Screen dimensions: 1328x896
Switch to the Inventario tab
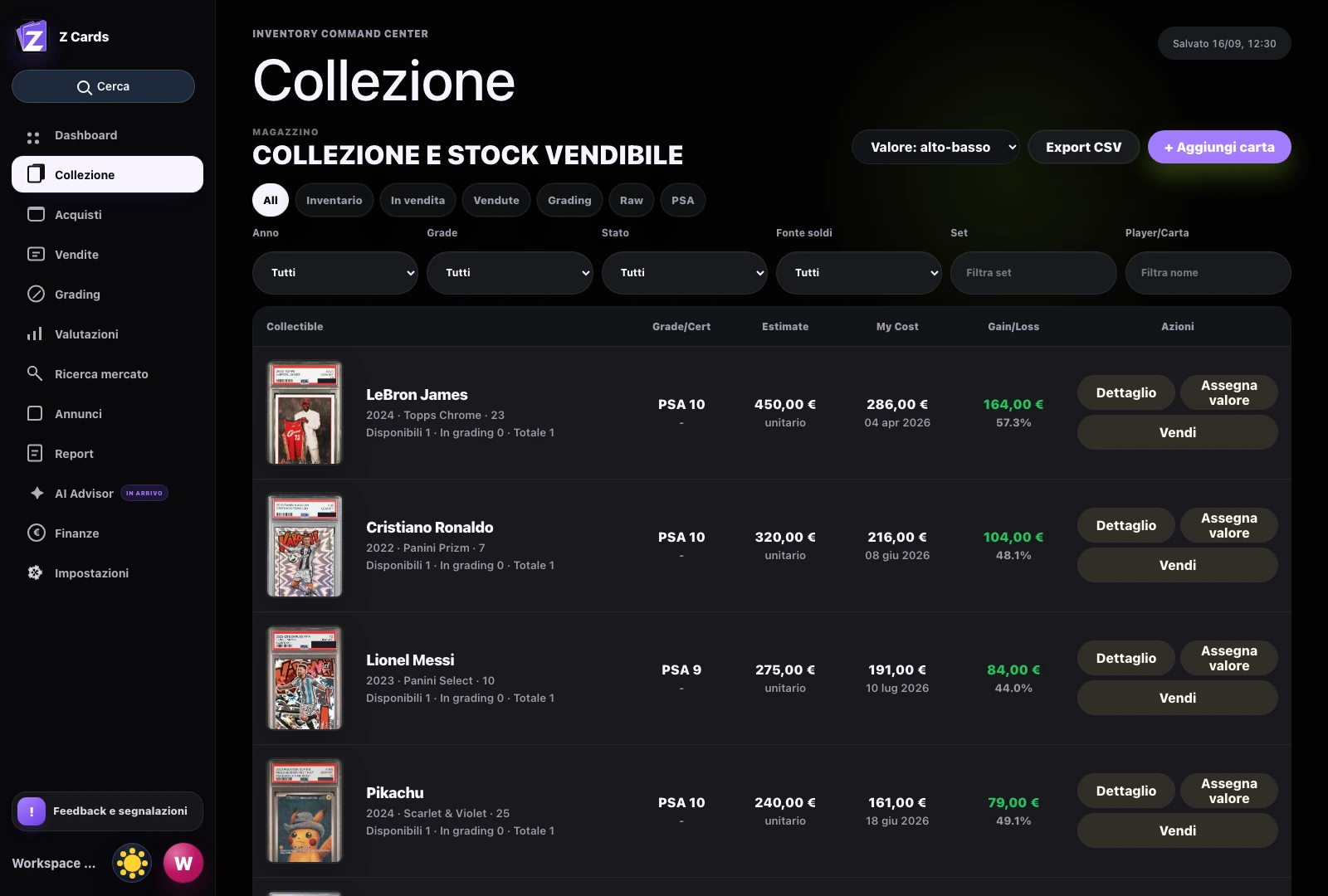pyautogui.click(x=334, y=200)
